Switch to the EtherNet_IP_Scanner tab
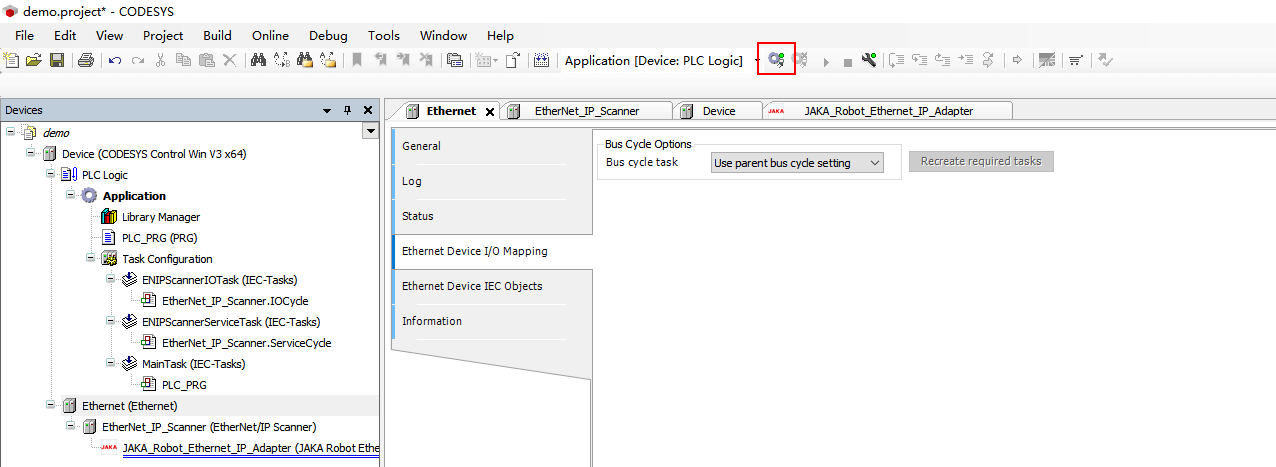 pyautogui.click(x=586, y=111)
